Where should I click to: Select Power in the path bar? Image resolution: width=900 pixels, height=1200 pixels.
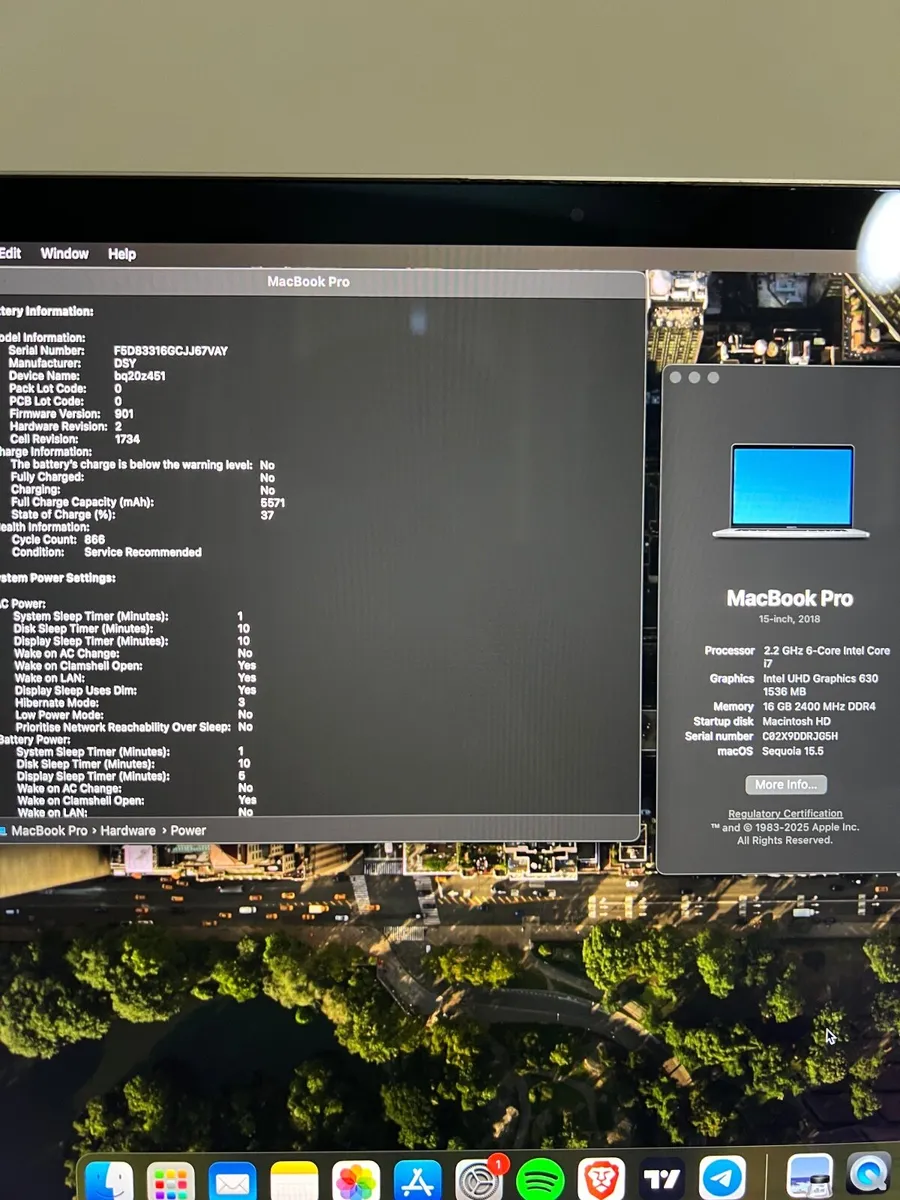(x=188, y=831)
